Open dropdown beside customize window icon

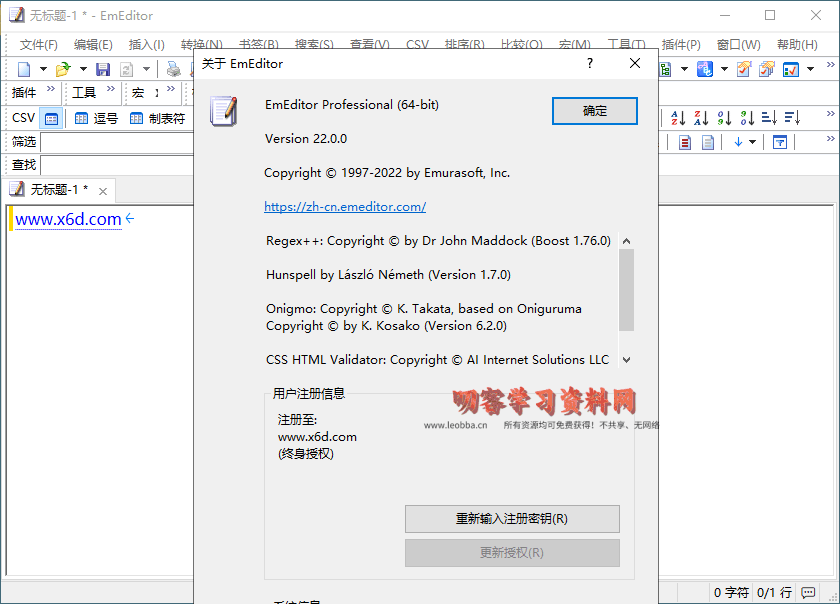[811, 69]
